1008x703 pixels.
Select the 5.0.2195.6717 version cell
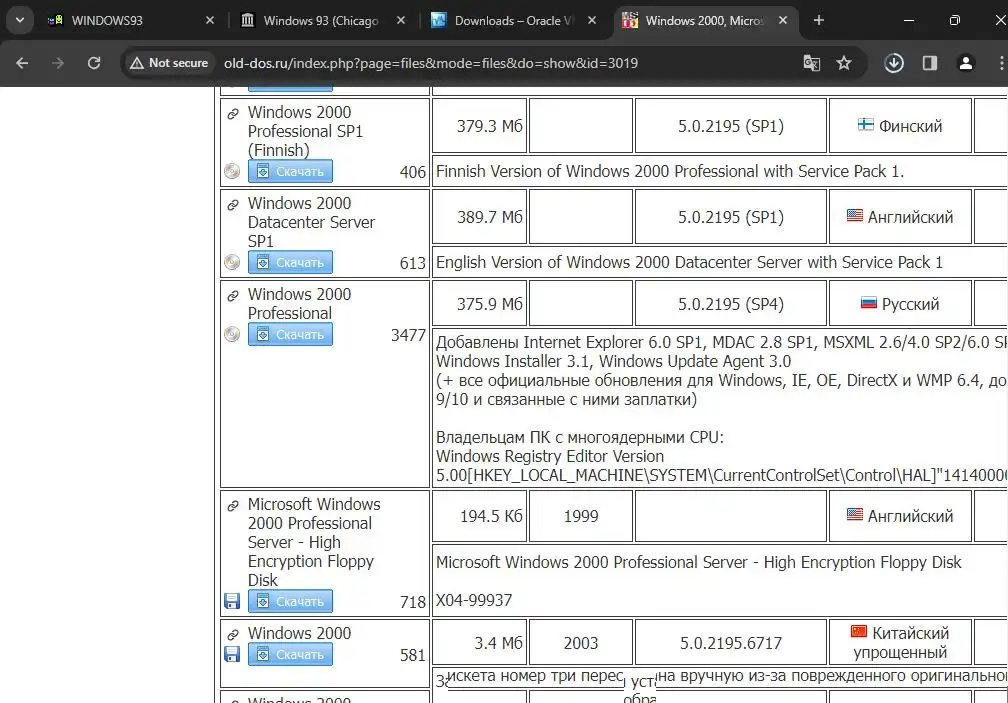[x=730, y=643]
